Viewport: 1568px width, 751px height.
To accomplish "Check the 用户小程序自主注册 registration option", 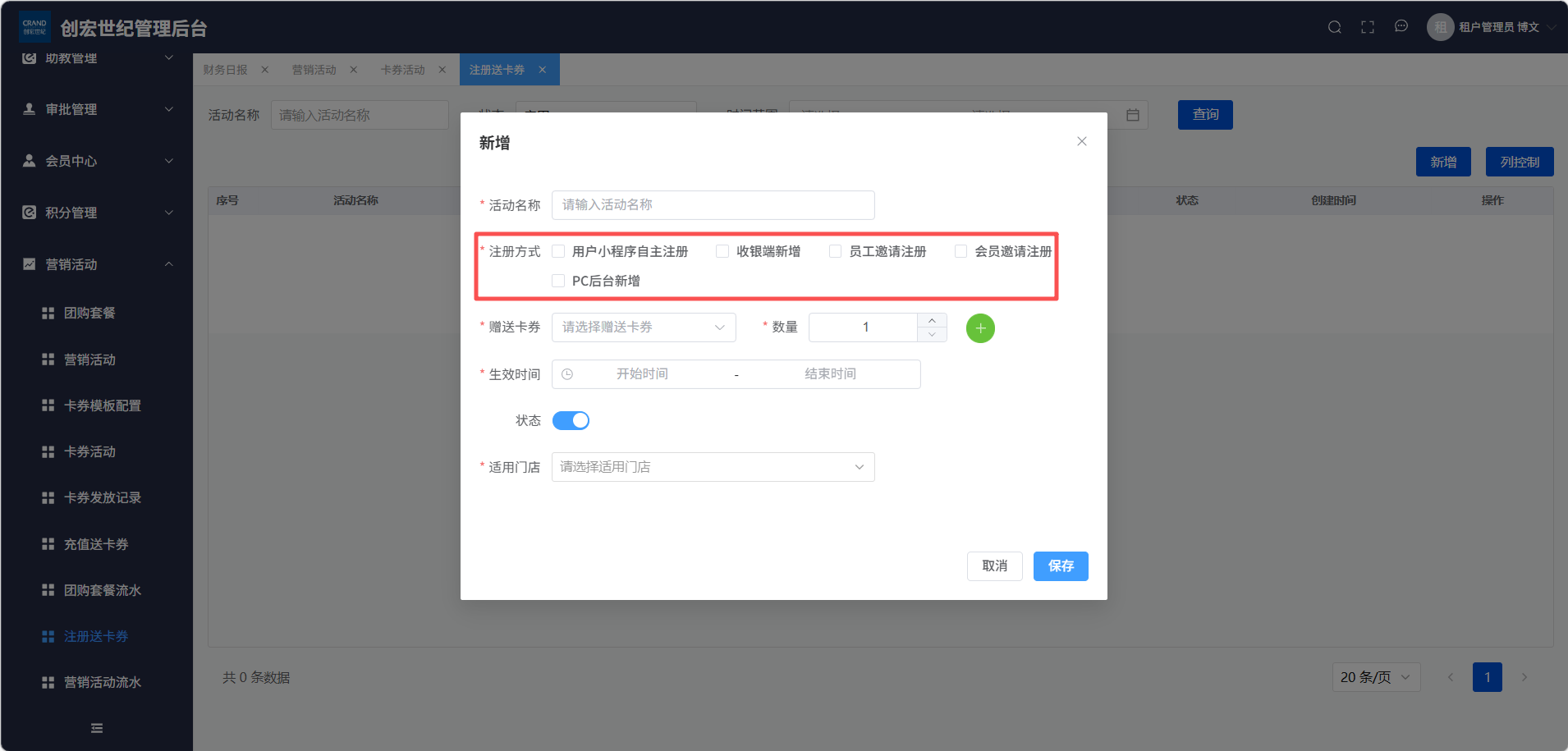I will coord(558,251).
